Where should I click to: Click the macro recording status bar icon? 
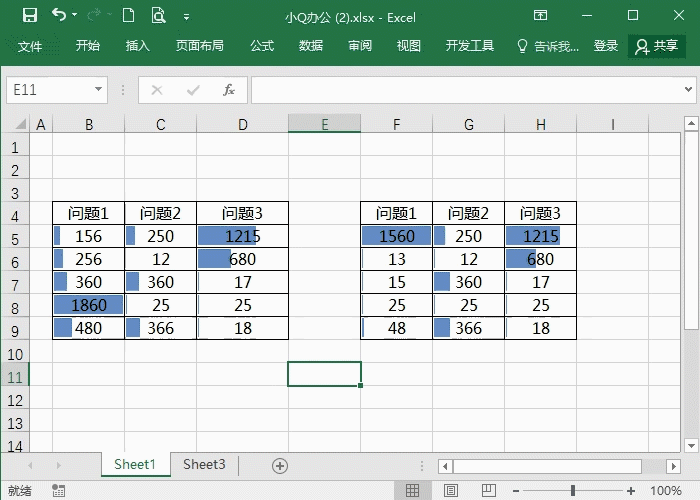(58, 491)
